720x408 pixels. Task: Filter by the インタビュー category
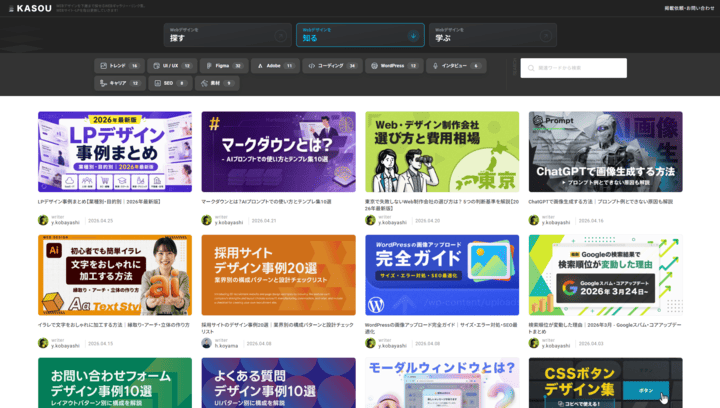(x=456, y=66)
